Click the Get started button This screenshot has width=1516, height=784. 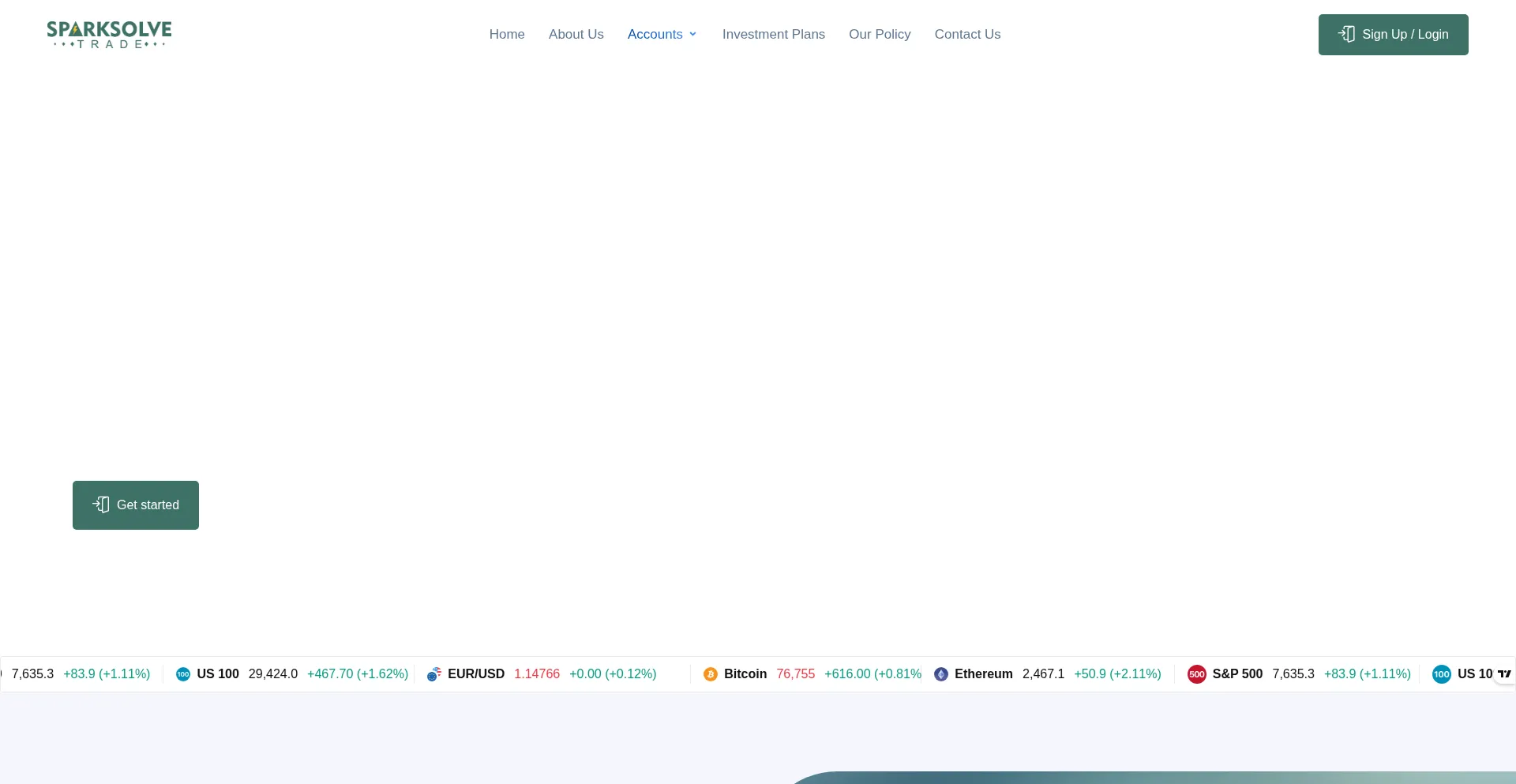pyautogui.click(x=136, y=505)
